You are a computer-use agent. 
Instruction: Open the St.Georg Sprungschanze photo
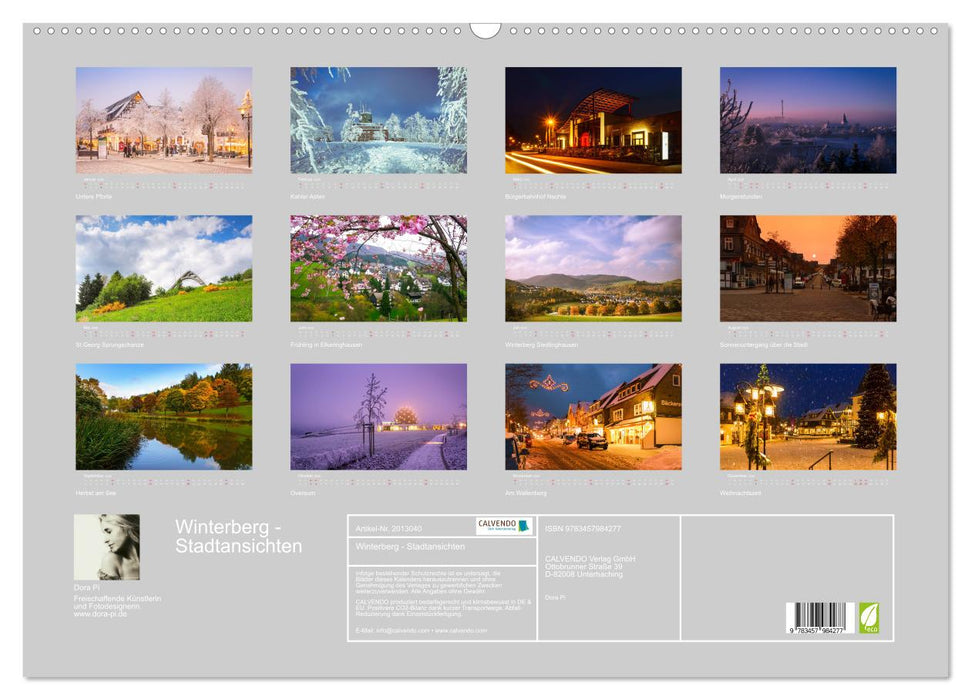pos(164,268)
